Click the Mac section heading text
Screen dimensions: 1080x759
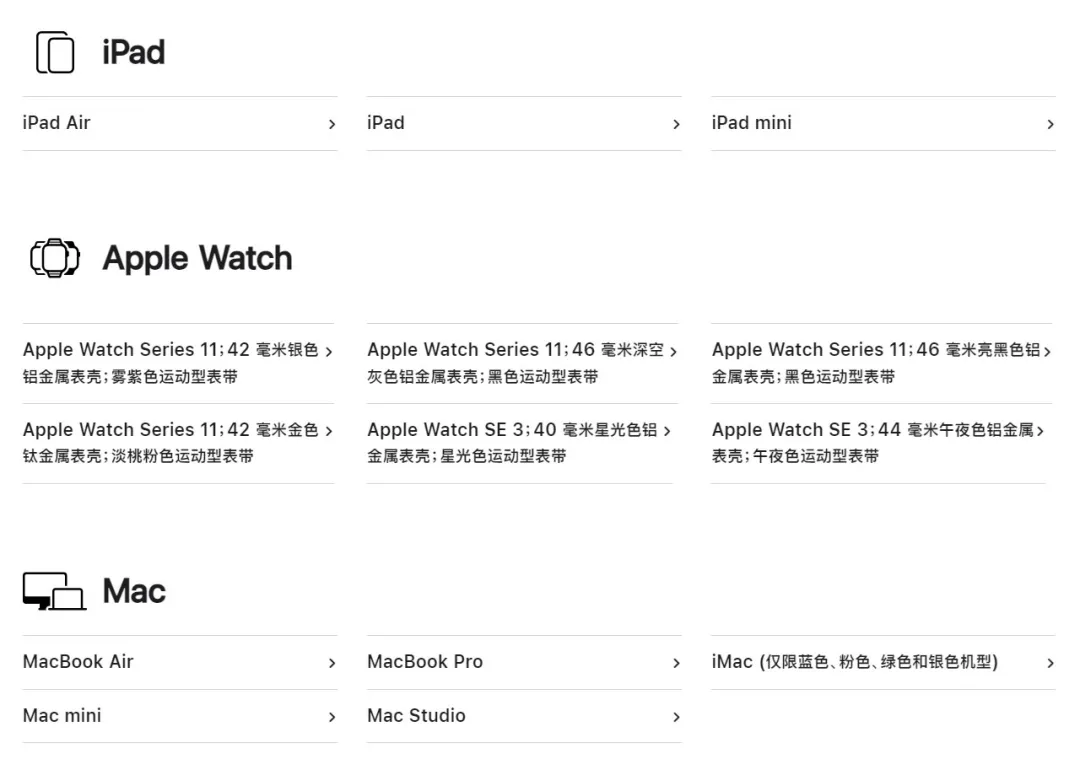(134, 591)
